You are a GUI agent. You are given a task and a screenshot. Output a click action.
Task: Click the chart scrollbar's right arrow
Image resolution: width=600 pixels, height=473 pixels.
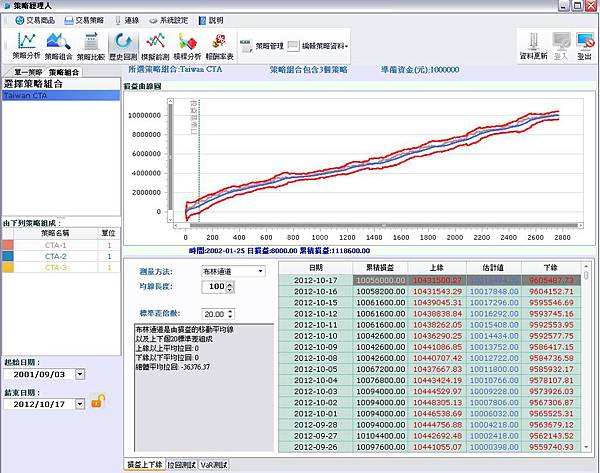pyautogui.click(x=580, y=225)
